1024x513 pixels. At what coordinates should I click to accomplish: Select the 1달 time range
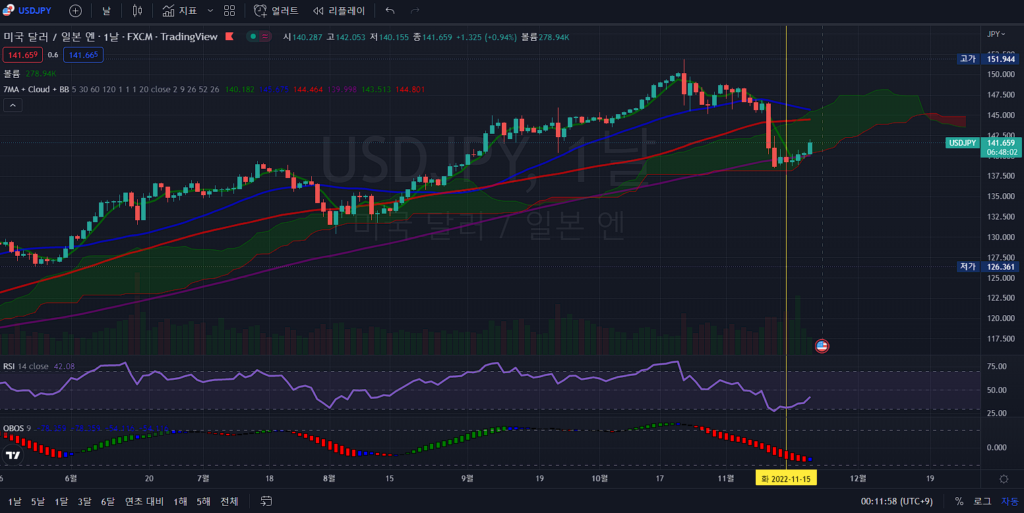(x=61, y=501)
